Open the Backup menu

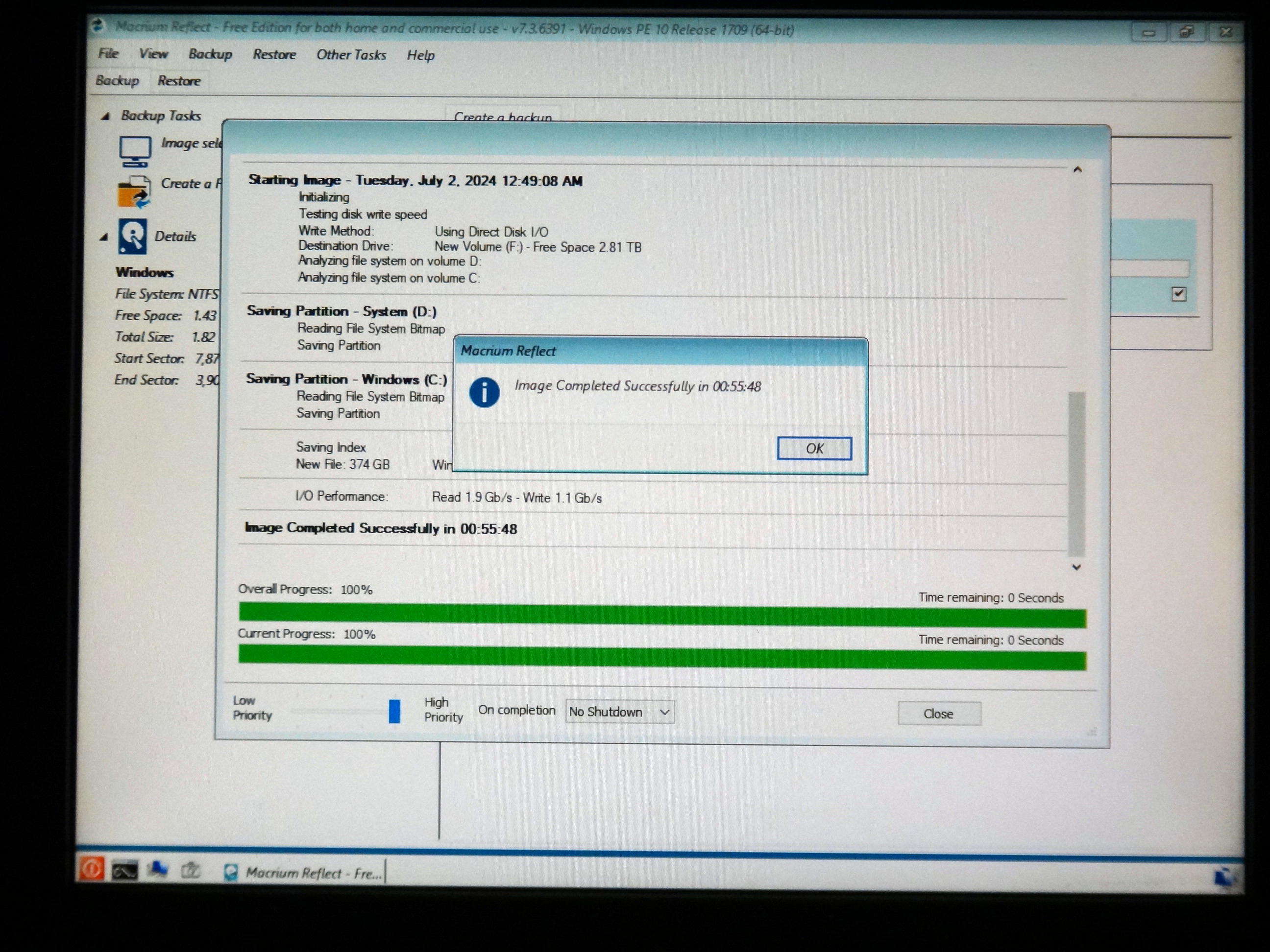[210, 54]
